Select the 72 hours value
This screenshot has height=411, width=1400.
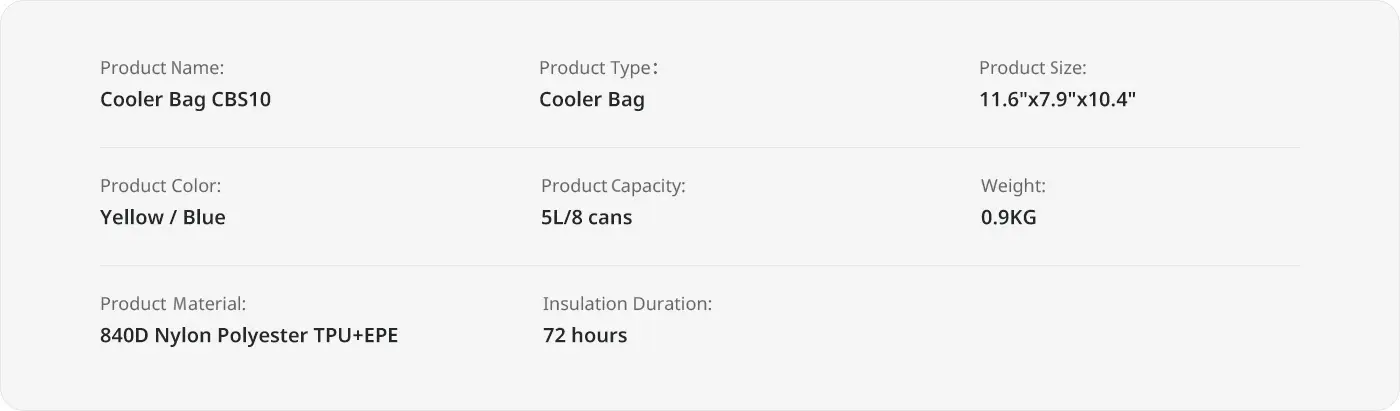click(x=585, y=336)
